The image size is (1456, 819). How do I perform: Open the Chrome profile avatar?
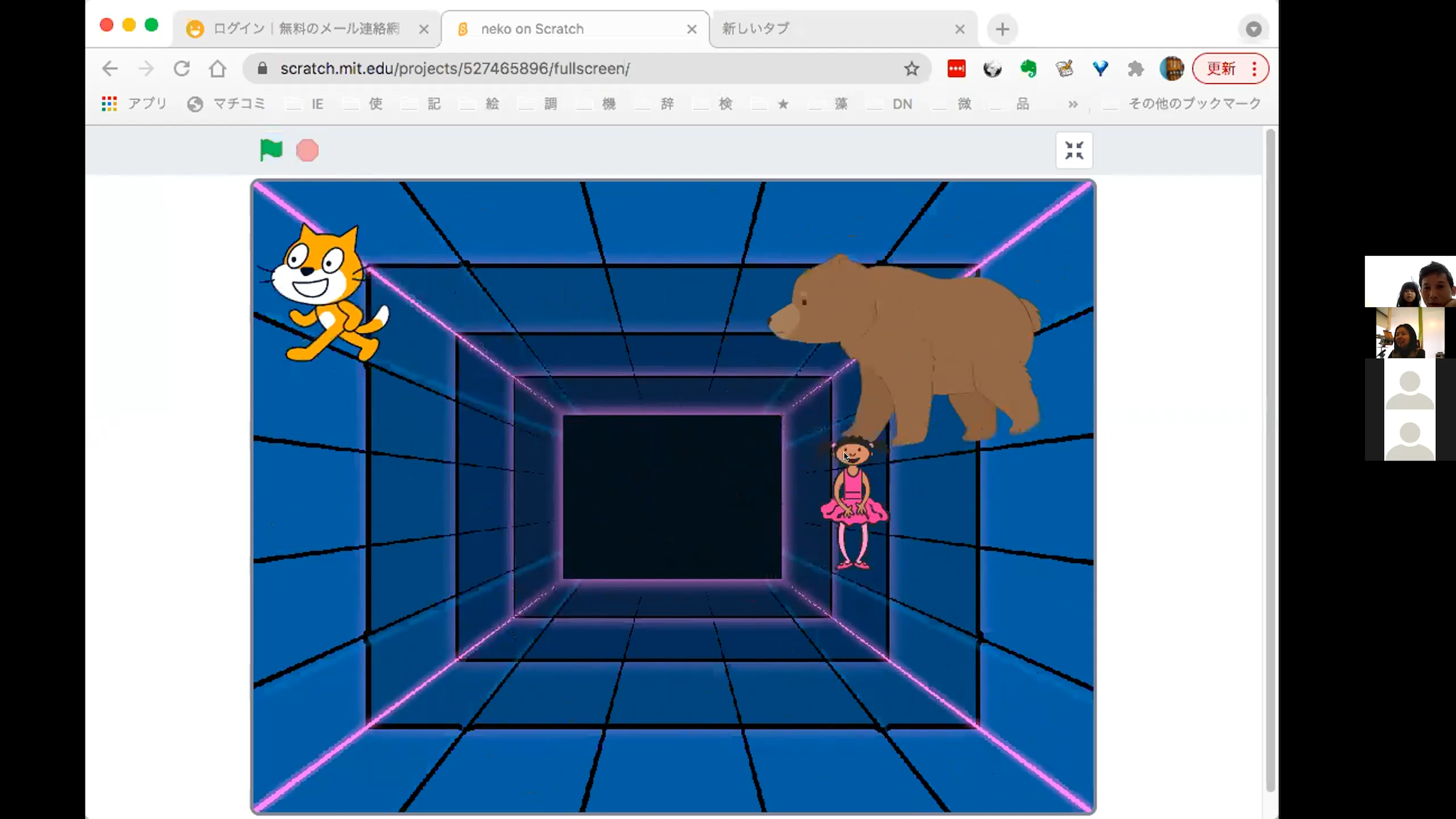point(1172,68)
